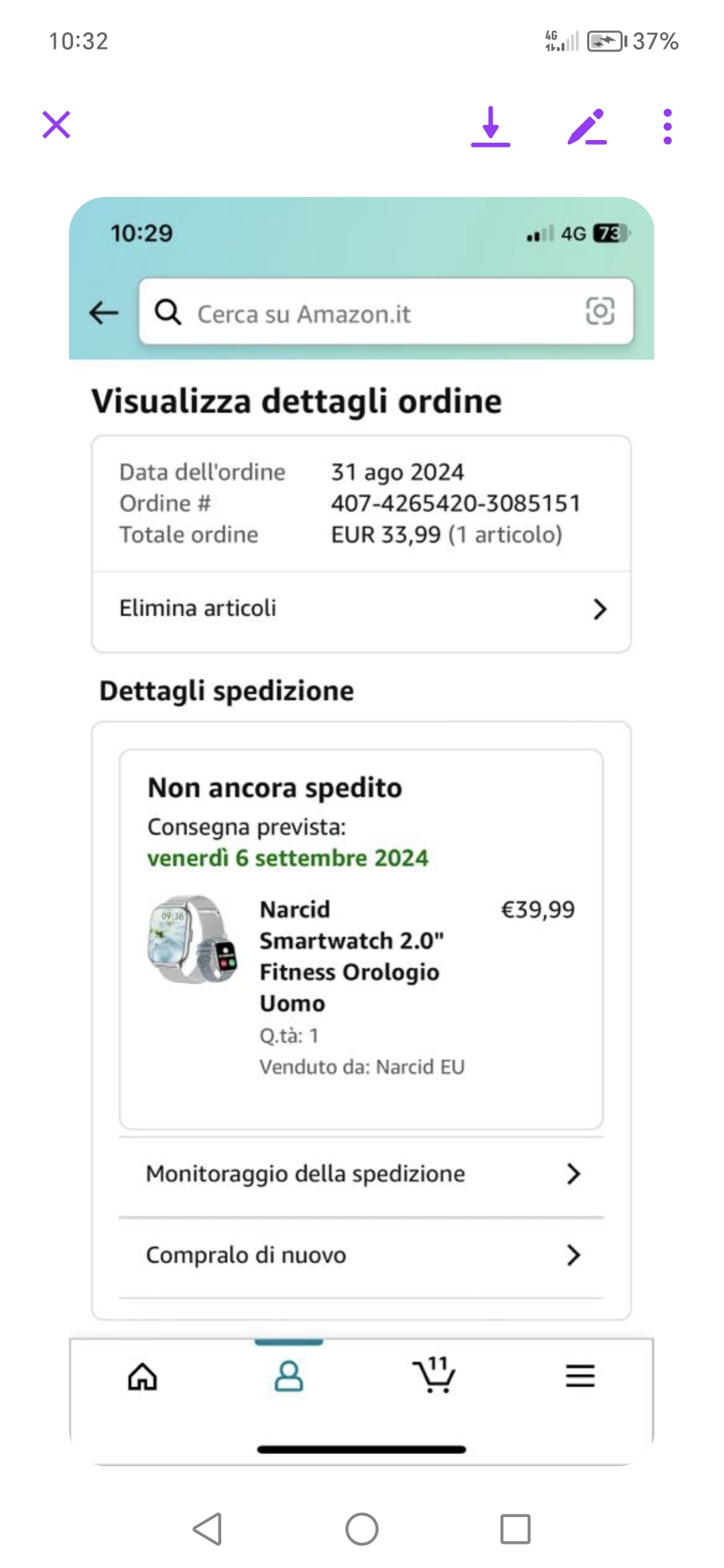Image resolution: width=724 pixels, height=1568 pixels.
Task: Tap the camera scan icon in the search bar
Action: [x=600, y=311]
